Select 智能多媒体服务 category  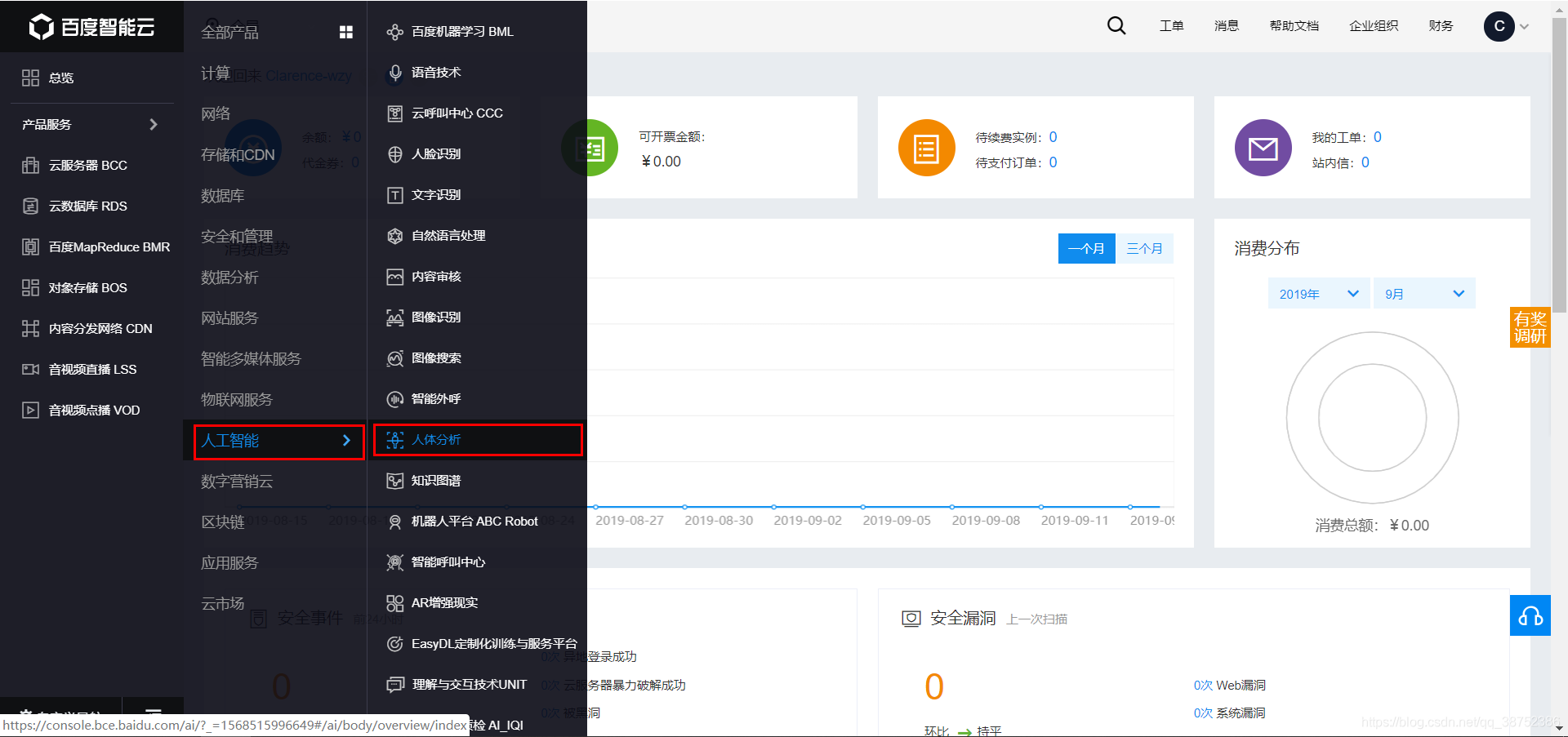click(x=251, y=359)
